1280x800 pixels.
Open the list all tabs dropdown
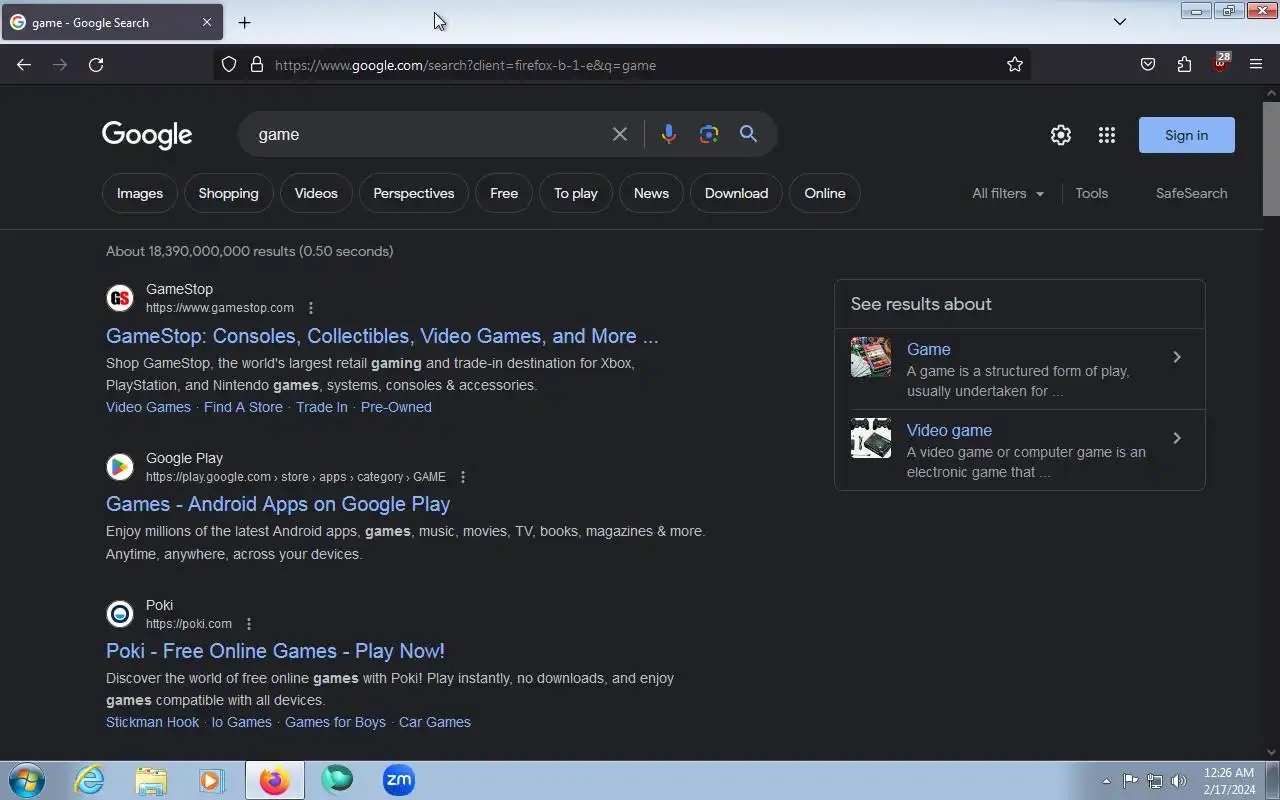coord(1120,22)
